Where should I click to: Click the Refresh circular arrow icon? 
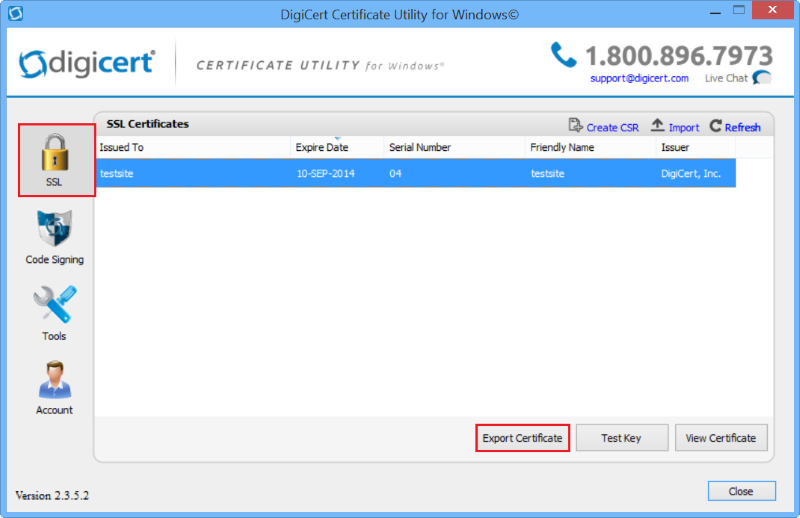coord(716,126)
